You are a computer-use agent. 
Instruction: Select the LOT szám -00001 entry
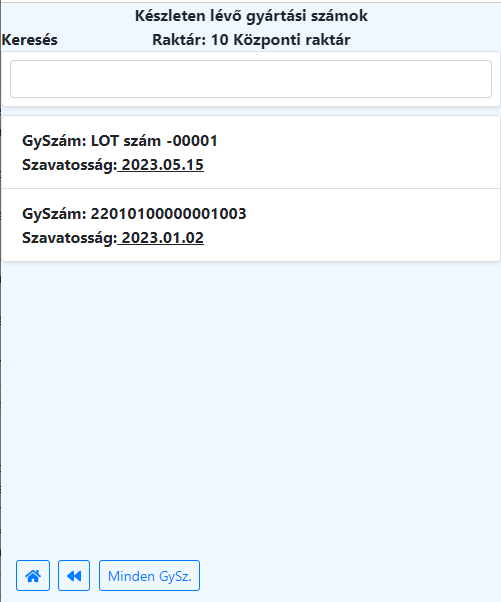pos(251,152)
